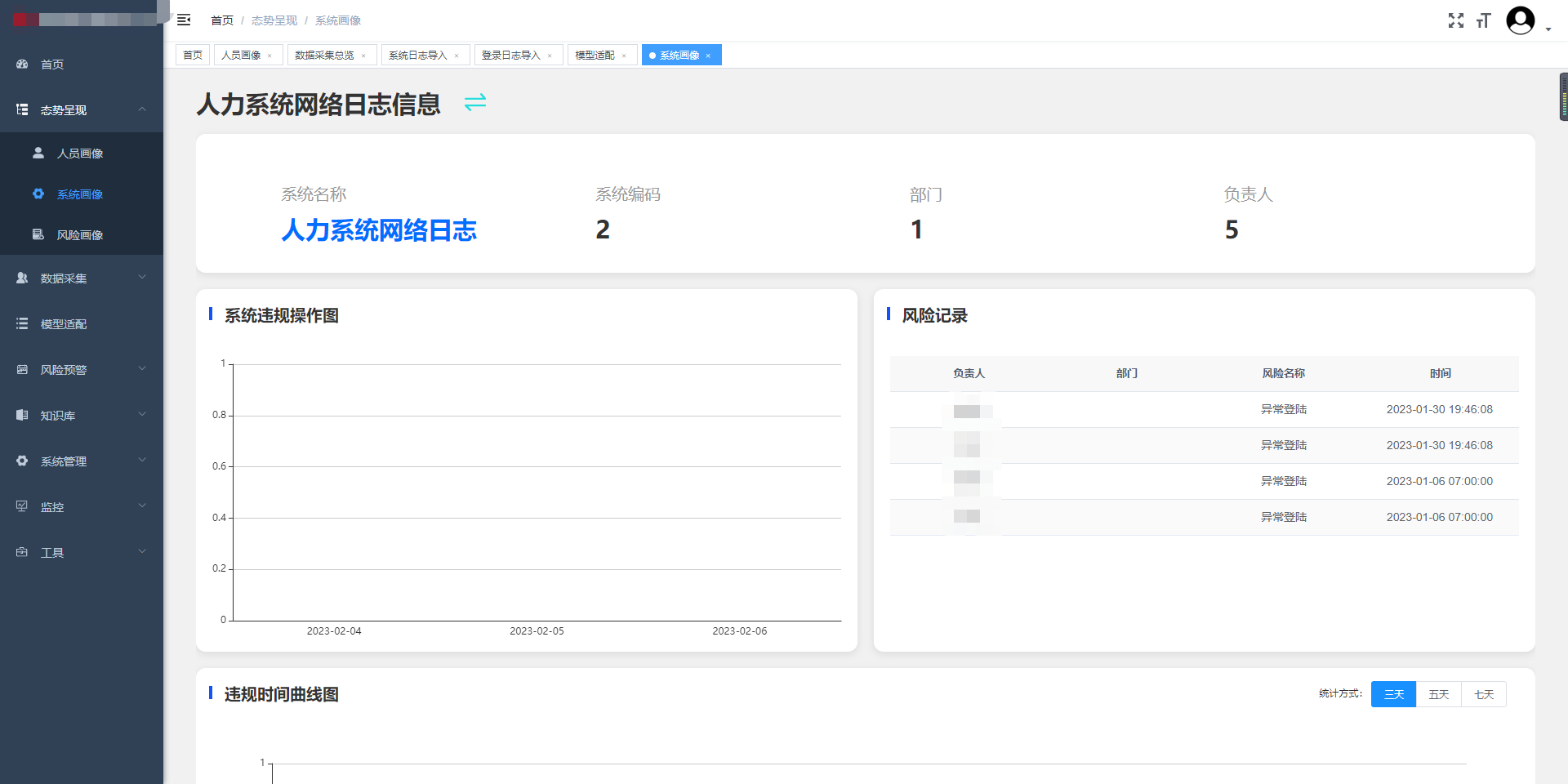Expand the 数据采集 menu chevron
The height and width of the screenshot is (784, 1568).
(142, 277)
